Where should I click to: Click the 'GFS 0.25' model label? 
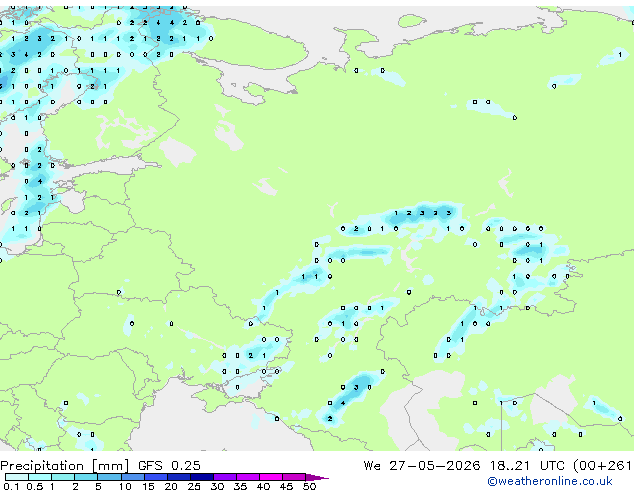pos(169,466)
